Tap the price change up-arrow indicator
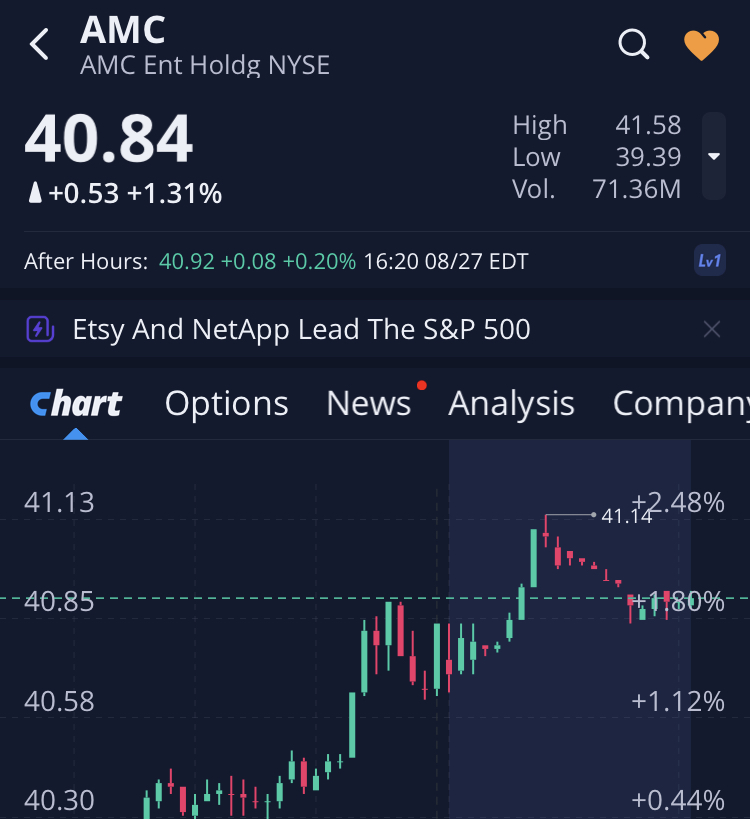Viewport: 750px width, 819px height. [35, 193]
